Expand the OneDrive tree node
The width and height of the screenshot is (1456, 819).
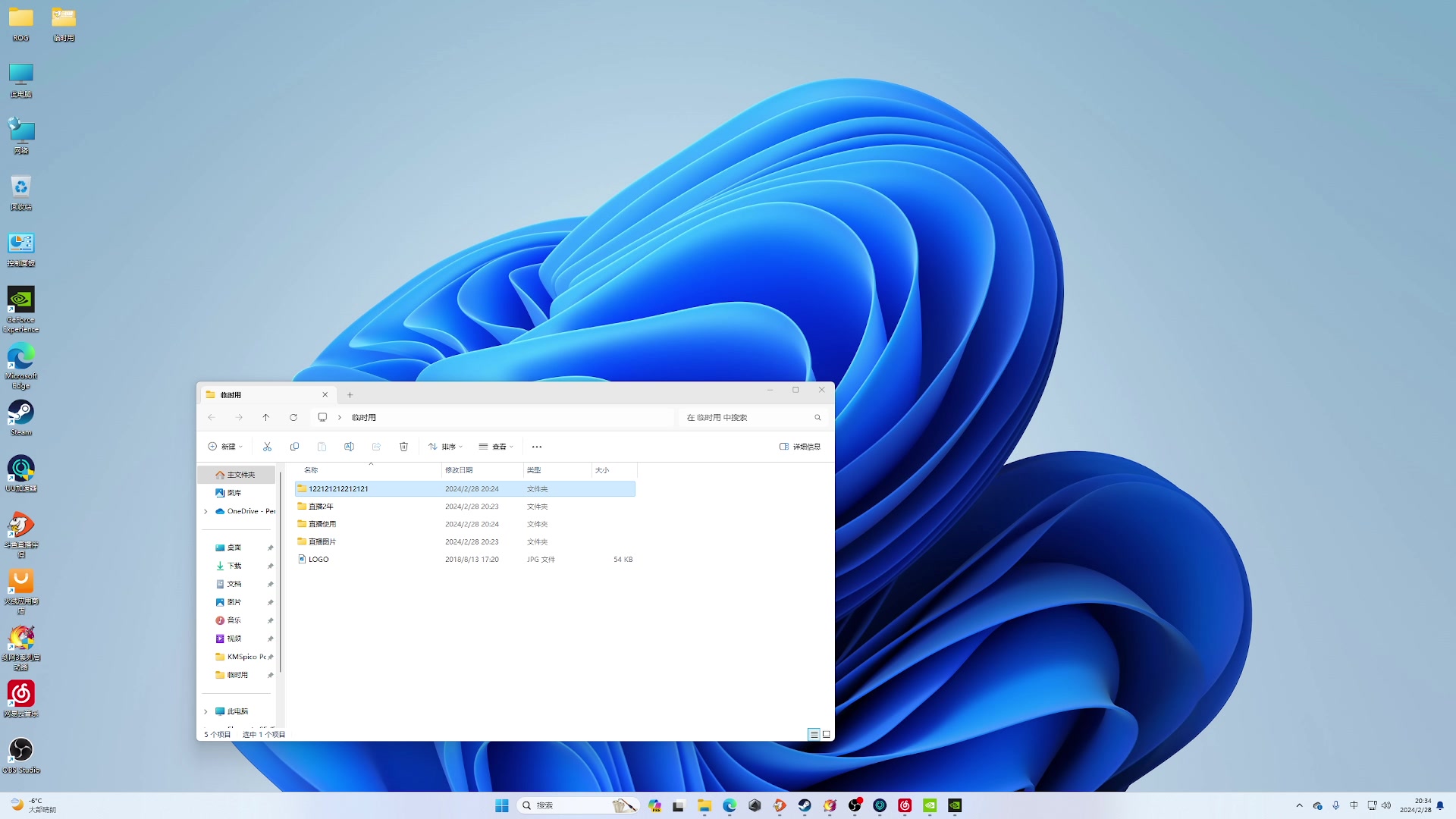click(206, 511)
